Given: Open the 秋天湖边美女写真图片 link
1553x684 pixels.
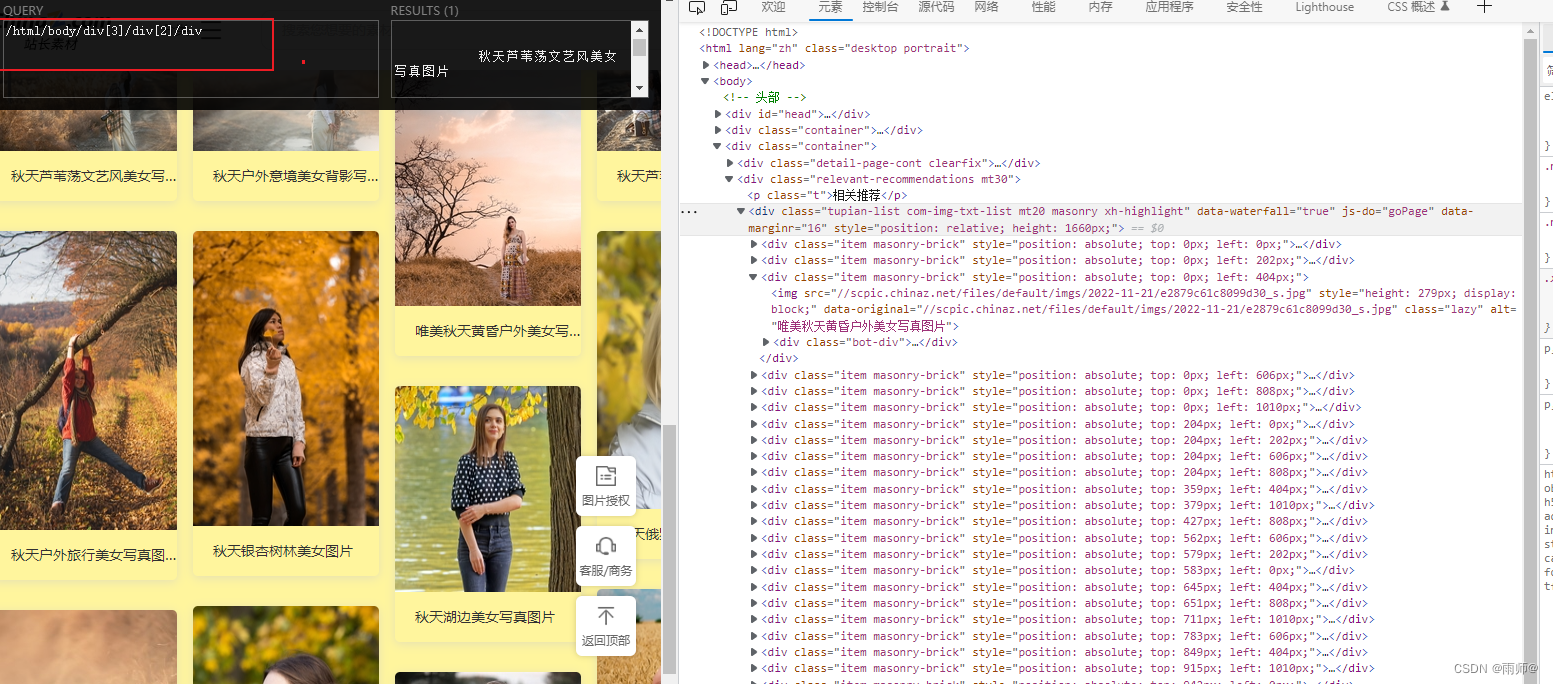Looking at the screenshot, I should [487, 617].
